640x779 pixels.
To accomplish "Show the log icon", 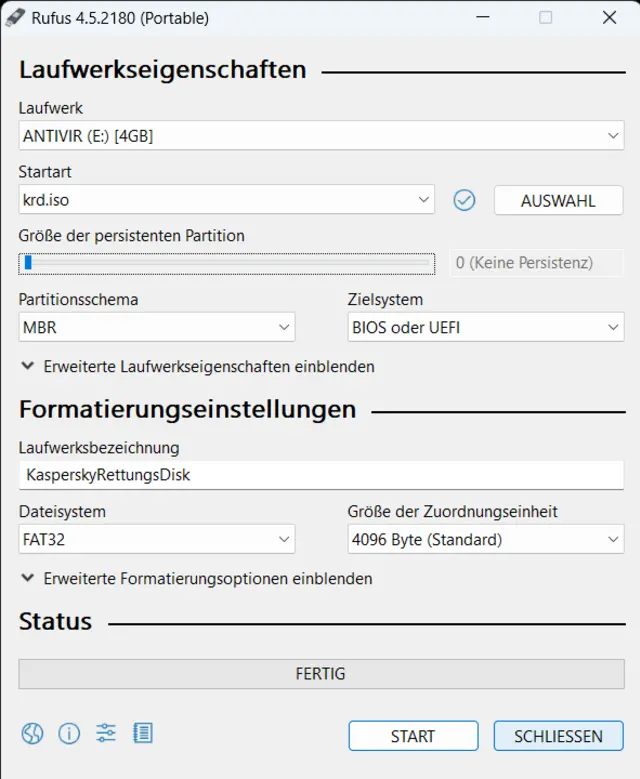I will click(143, 734).
